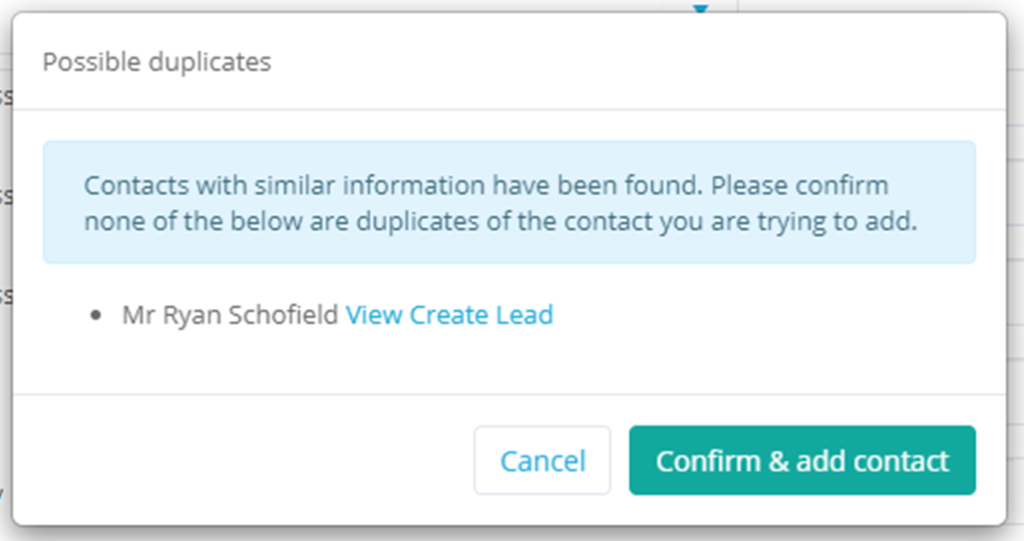Click the blue info alert message box
Screen dimensions: 1024x541
click(509, 203)
